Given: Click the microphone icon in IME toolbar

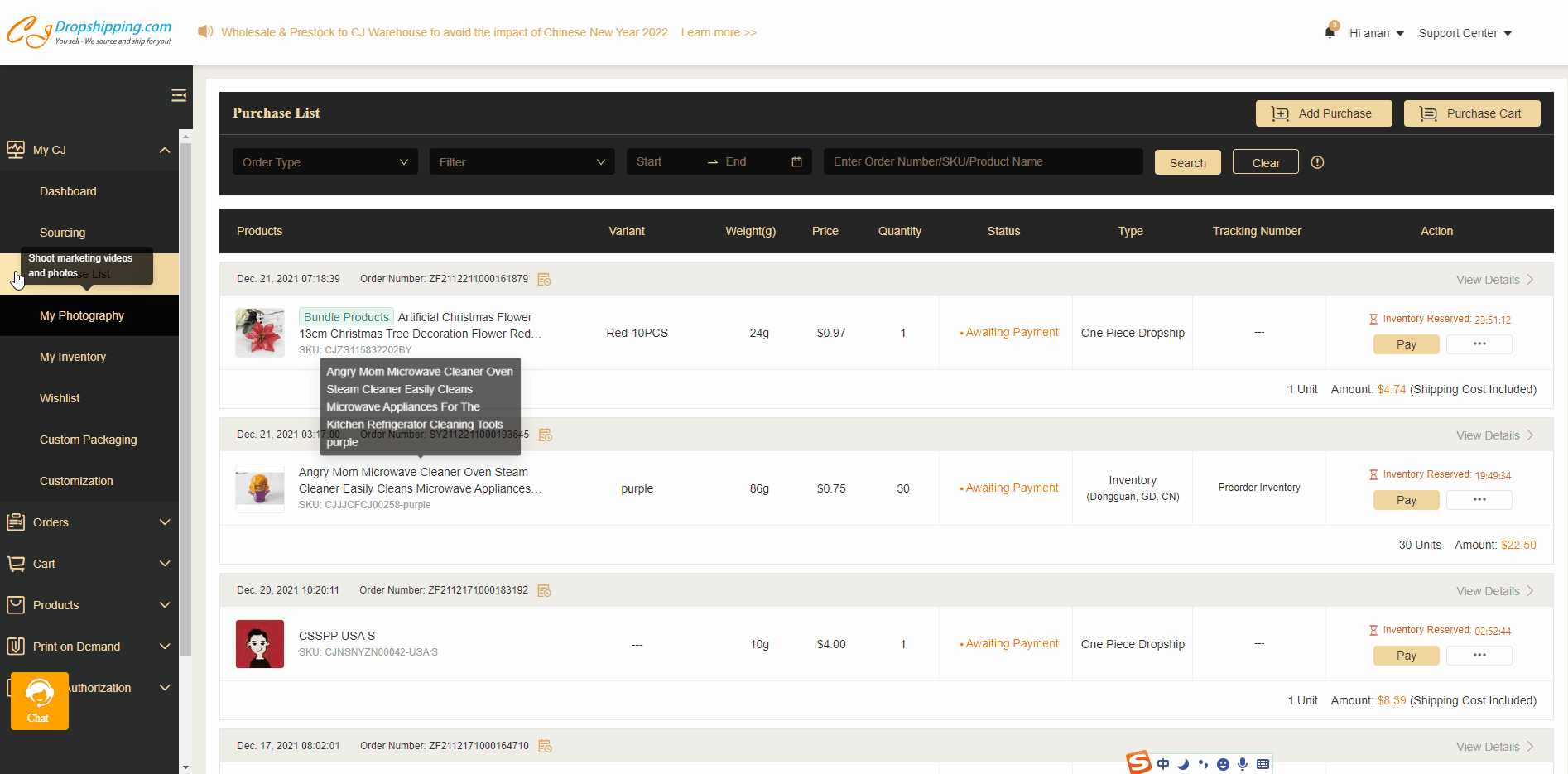Looking at the screenshot, I should [x=1243, y=764].
